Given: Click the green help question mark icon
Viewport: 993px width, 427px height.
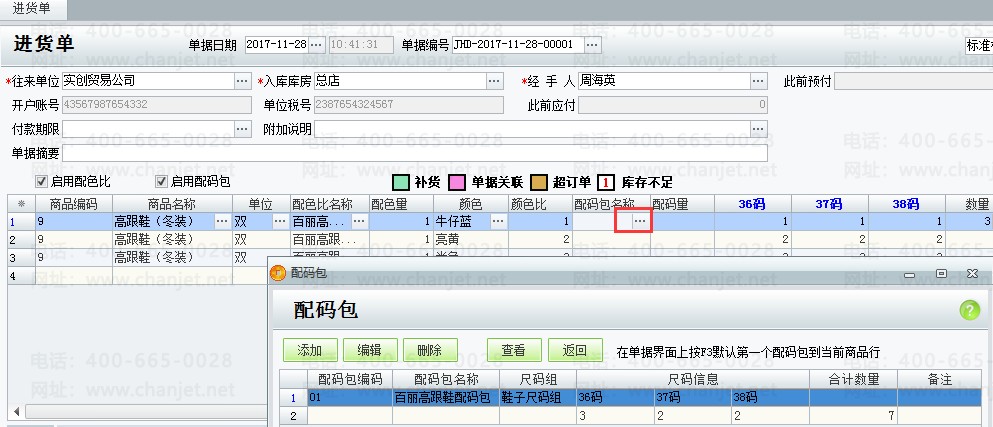Looking at the screenshot, I should (969, 310).
